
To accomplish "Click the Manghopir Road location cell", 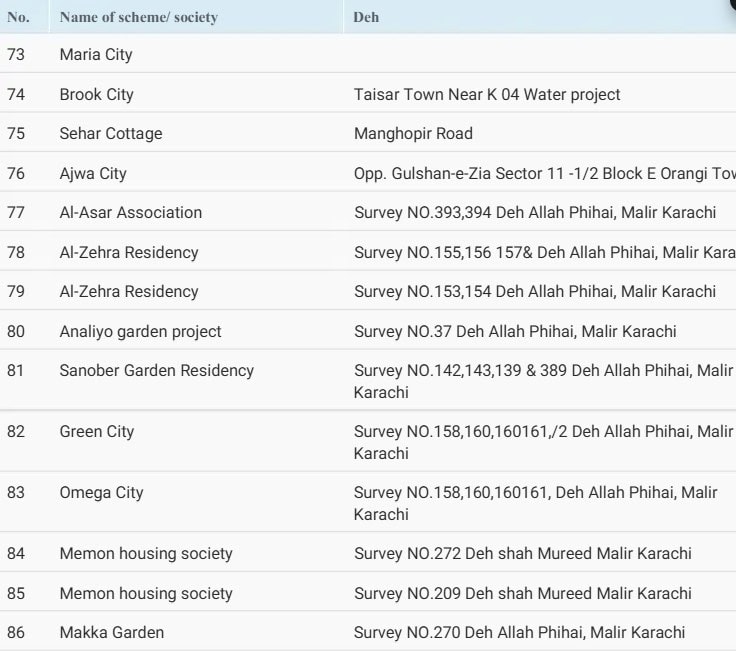I will 413,134.
